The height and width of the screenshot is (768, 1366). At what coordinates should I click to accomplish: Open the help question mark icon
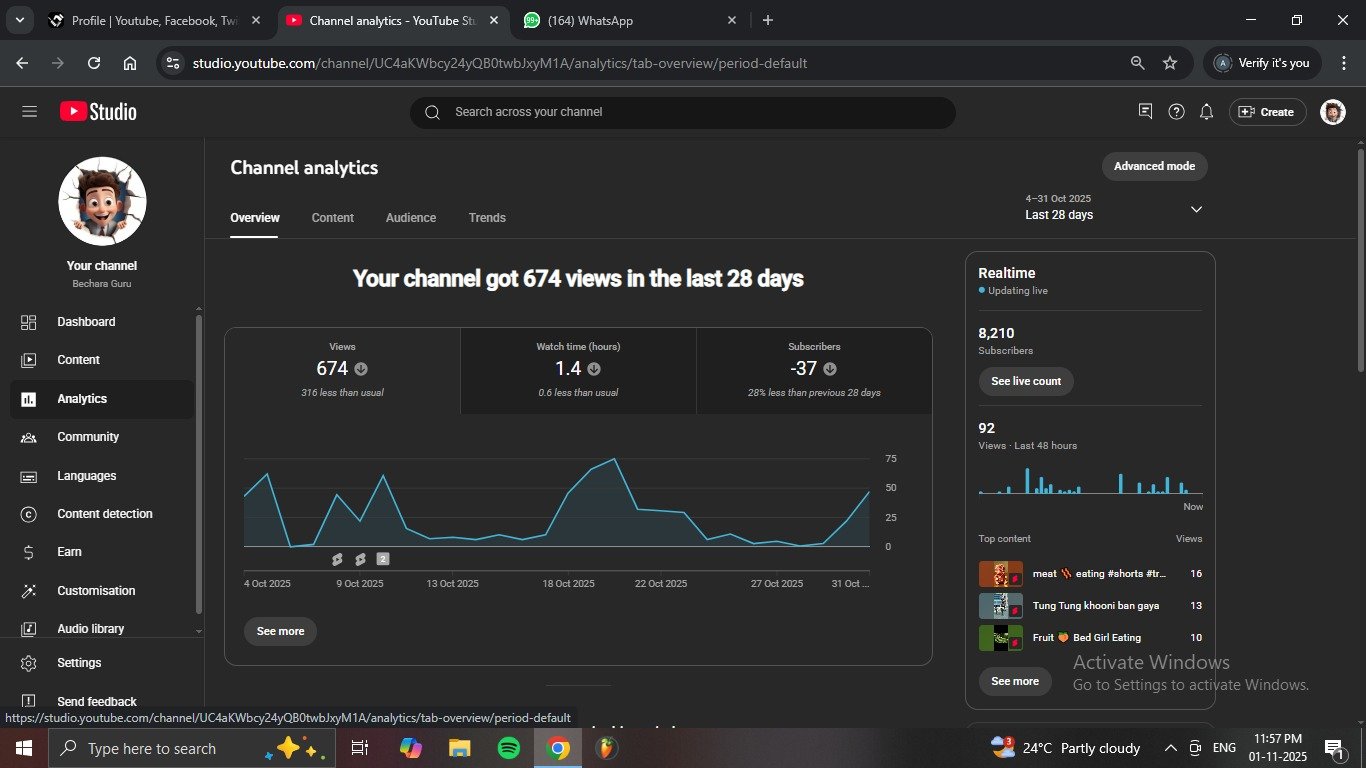point(1176,112)
